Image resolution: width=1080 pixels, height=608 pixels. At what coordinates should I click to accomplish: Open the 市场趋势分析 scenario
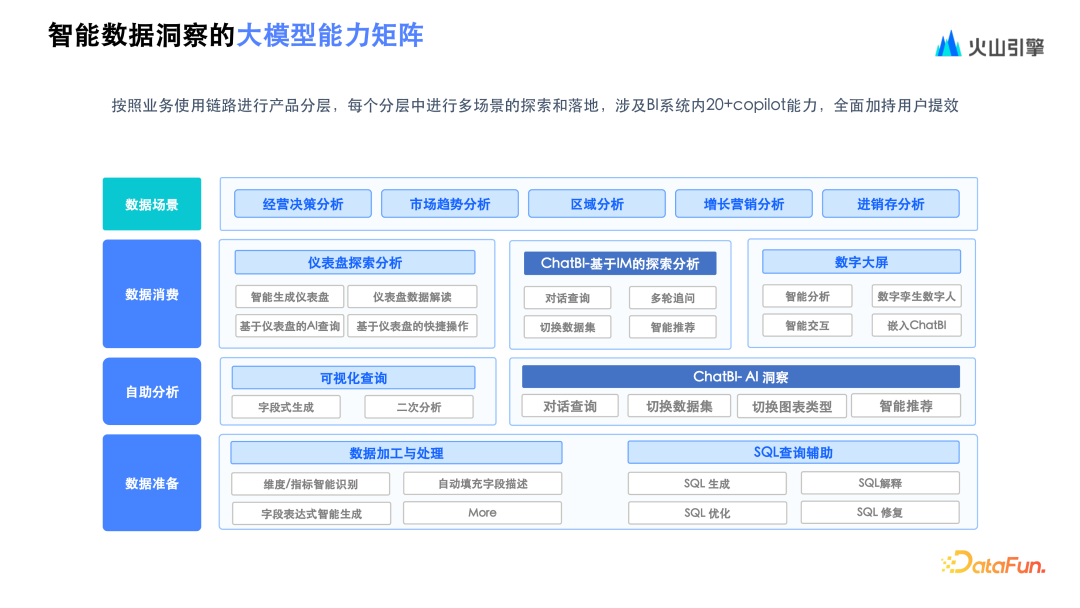pyautogui.click(x=450, y=204)
